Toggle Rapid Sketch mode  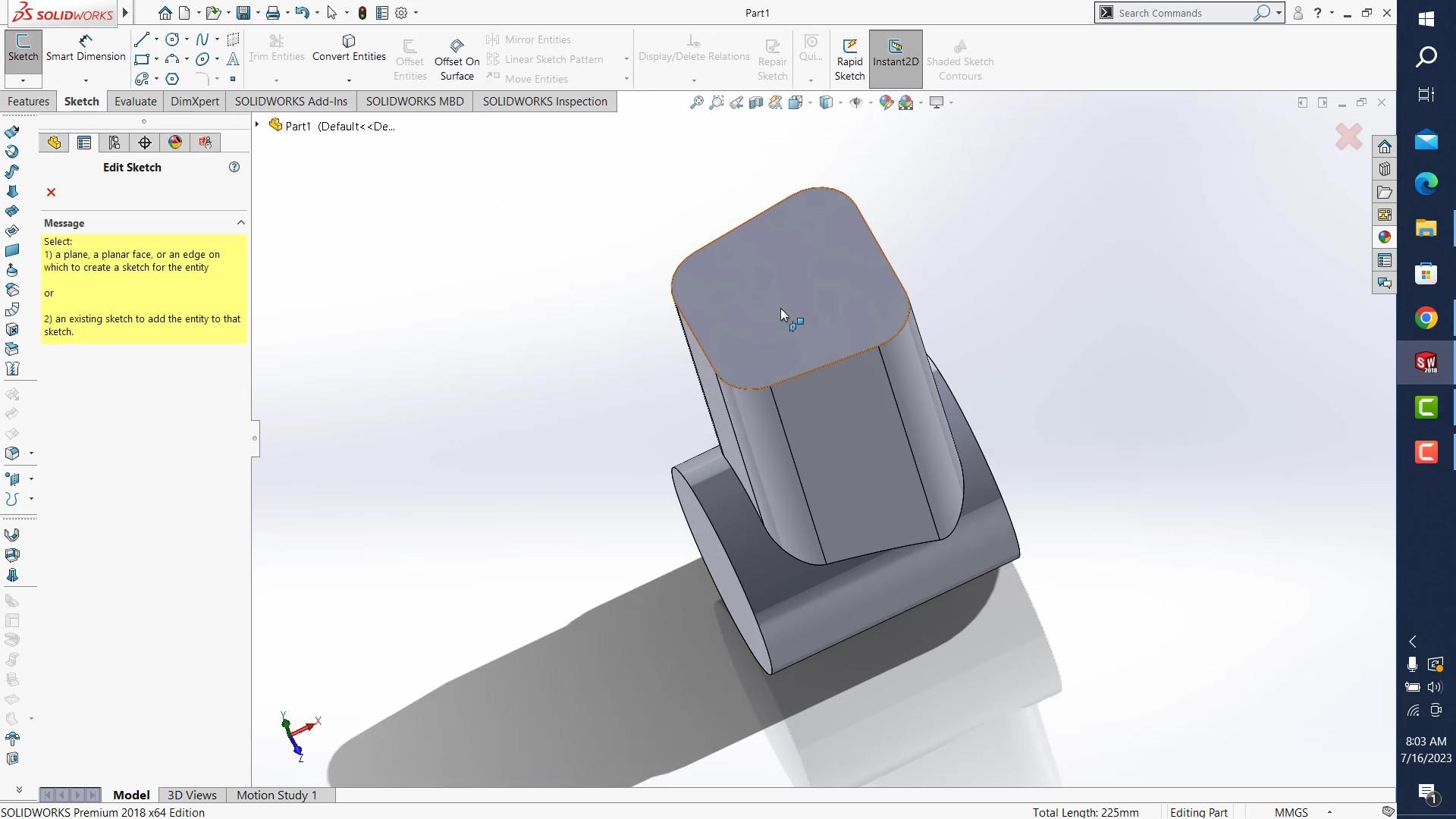pos(849,59)
